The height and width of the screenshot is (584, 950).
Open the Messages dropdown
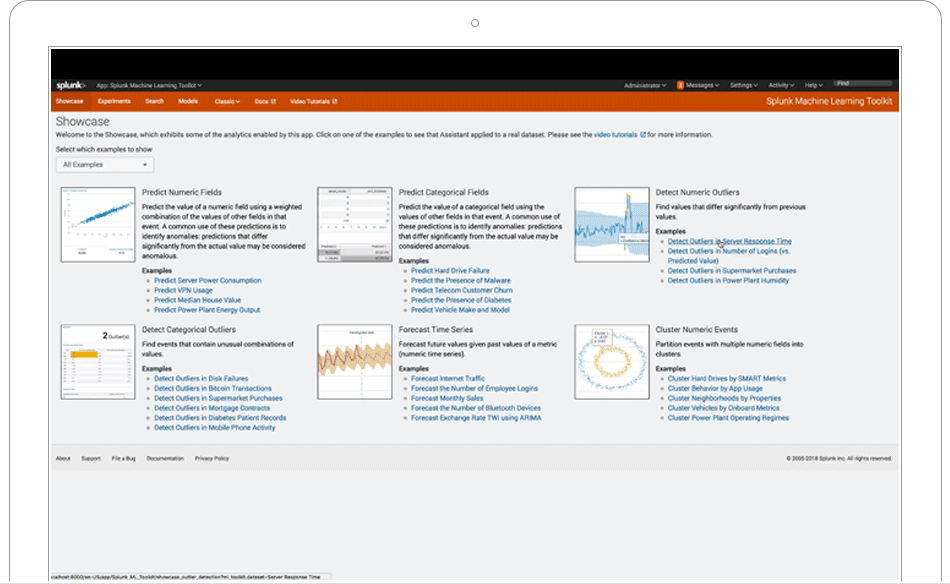(702, 85)
